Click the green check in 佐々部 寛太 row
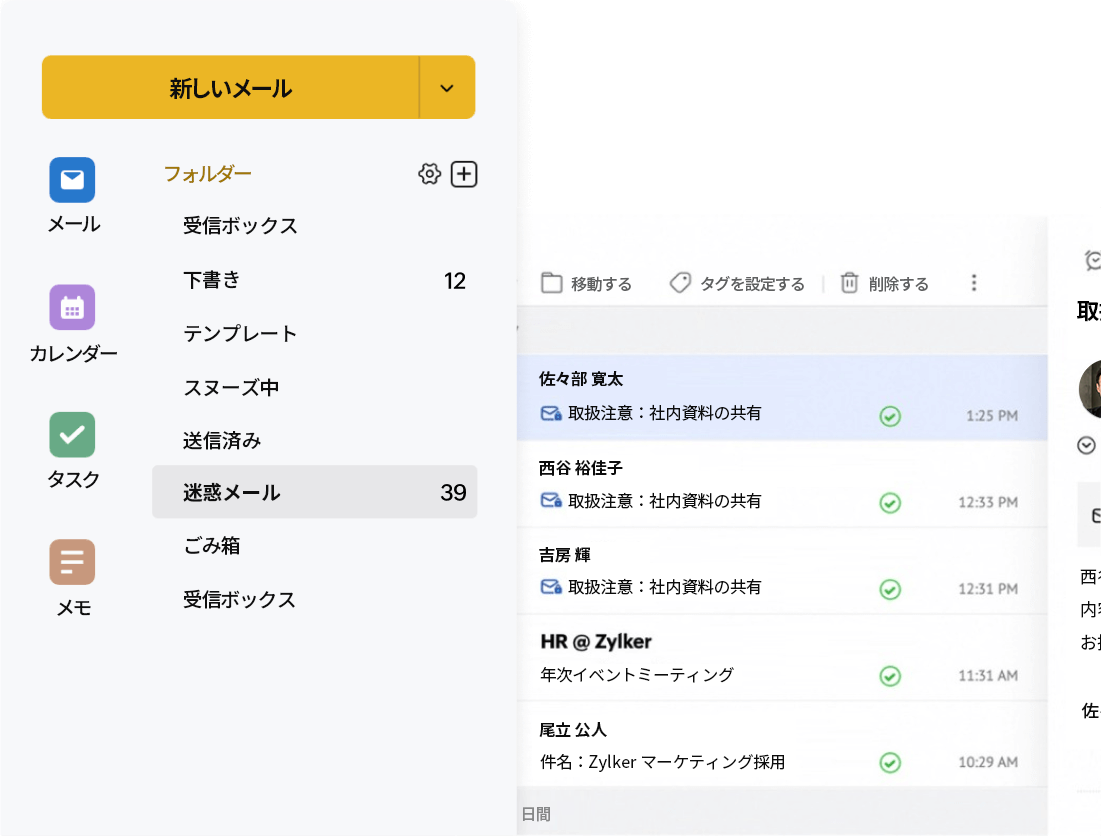The height and width of the screenshot is (836, 1101). [890, 416]
